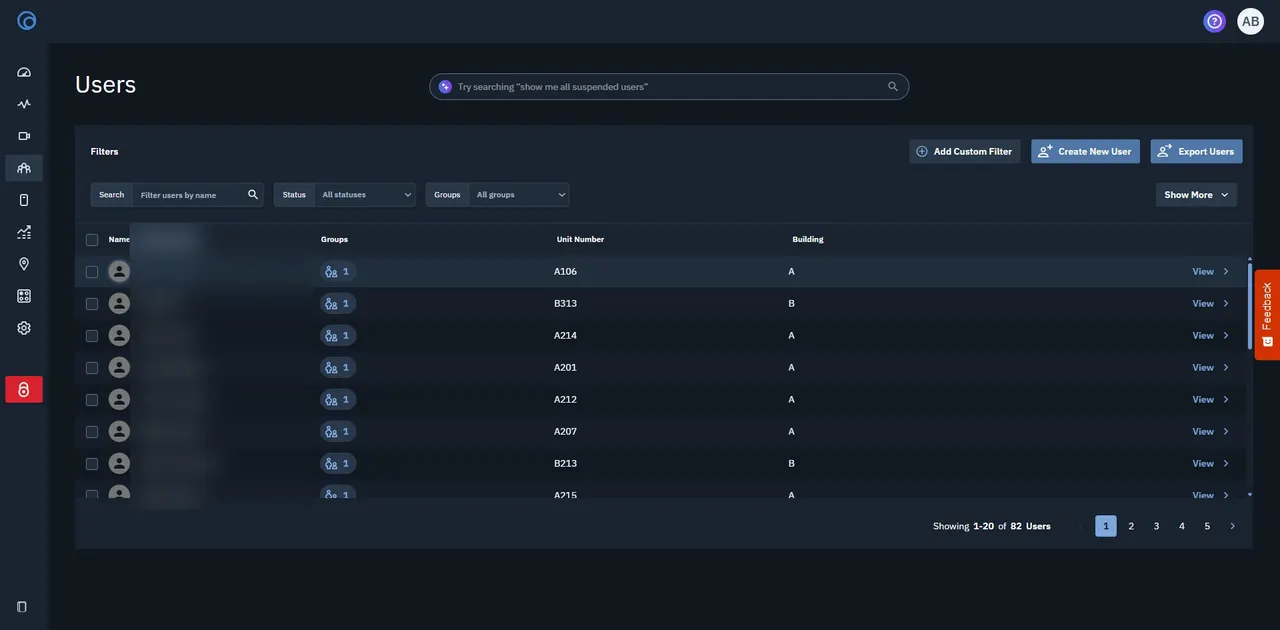This screenshot has width=1280, height=630.
Task: Select all users with header checkbox
Action: pos(92,240)
